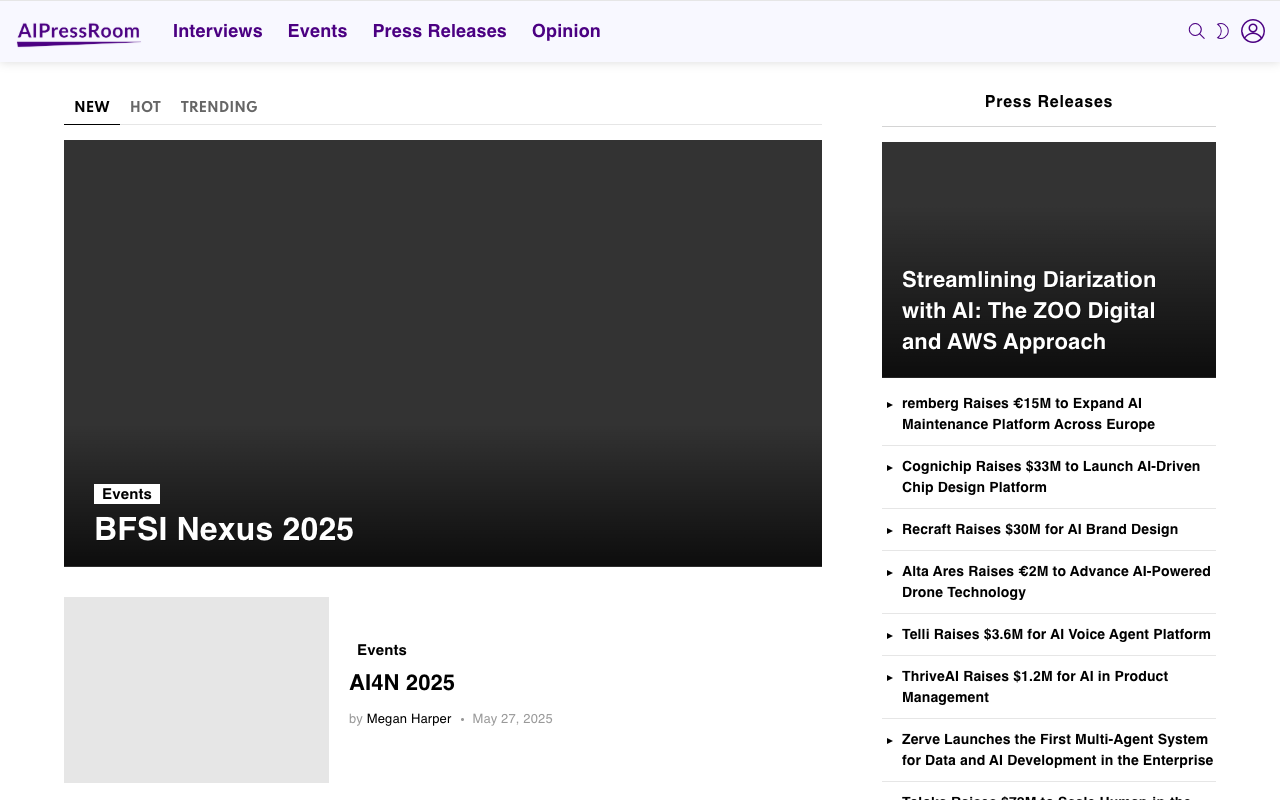The height and width of the screenshot is (800, 1280).
Task: Open the Opinion section
Action: 566,31
